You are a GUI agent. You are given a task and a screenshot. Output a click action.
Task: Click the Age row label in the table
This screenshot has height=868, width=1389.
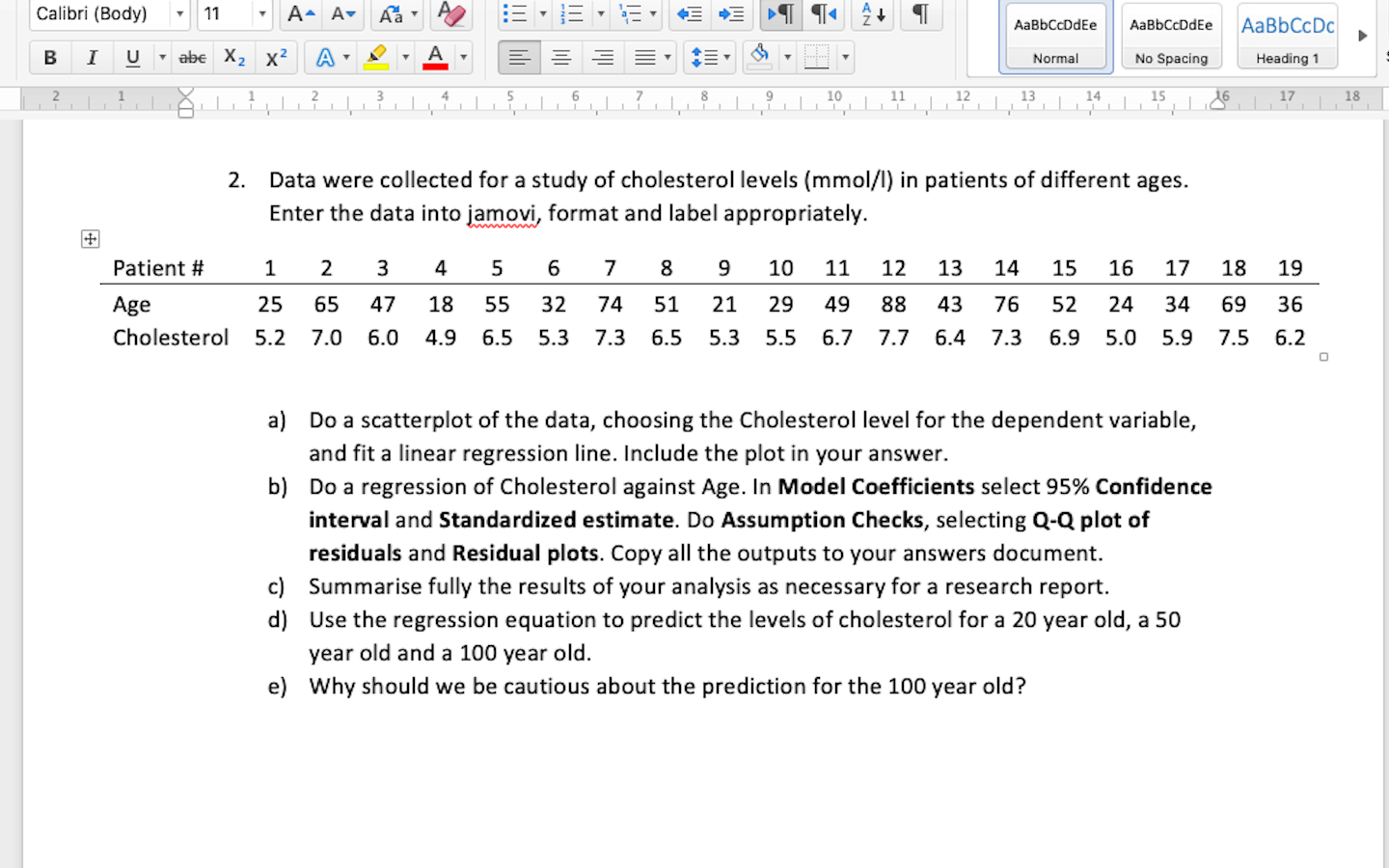coord(131,305)
